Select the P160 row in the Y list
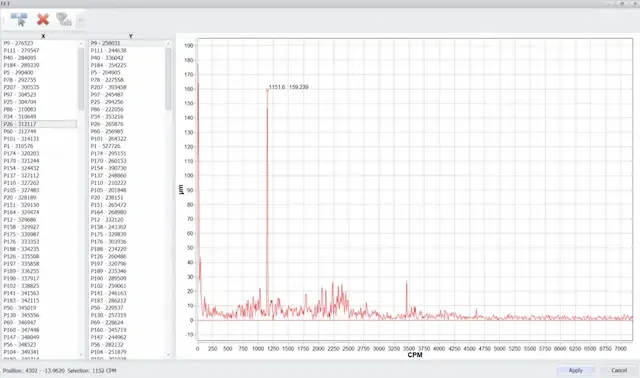 click(x=127, y=329)
